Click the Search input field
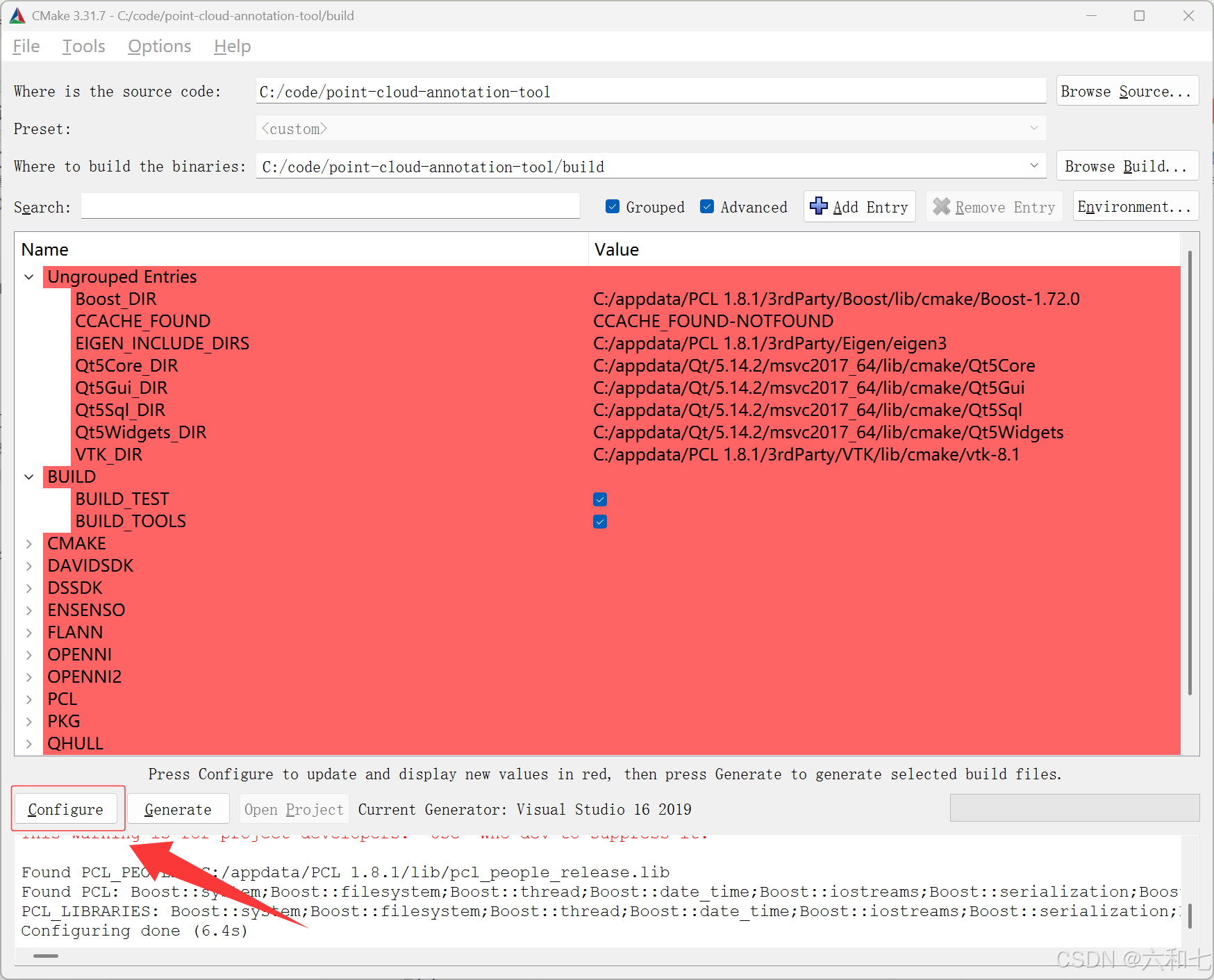This screenshot has height=980, width=1214. point(331,206)
